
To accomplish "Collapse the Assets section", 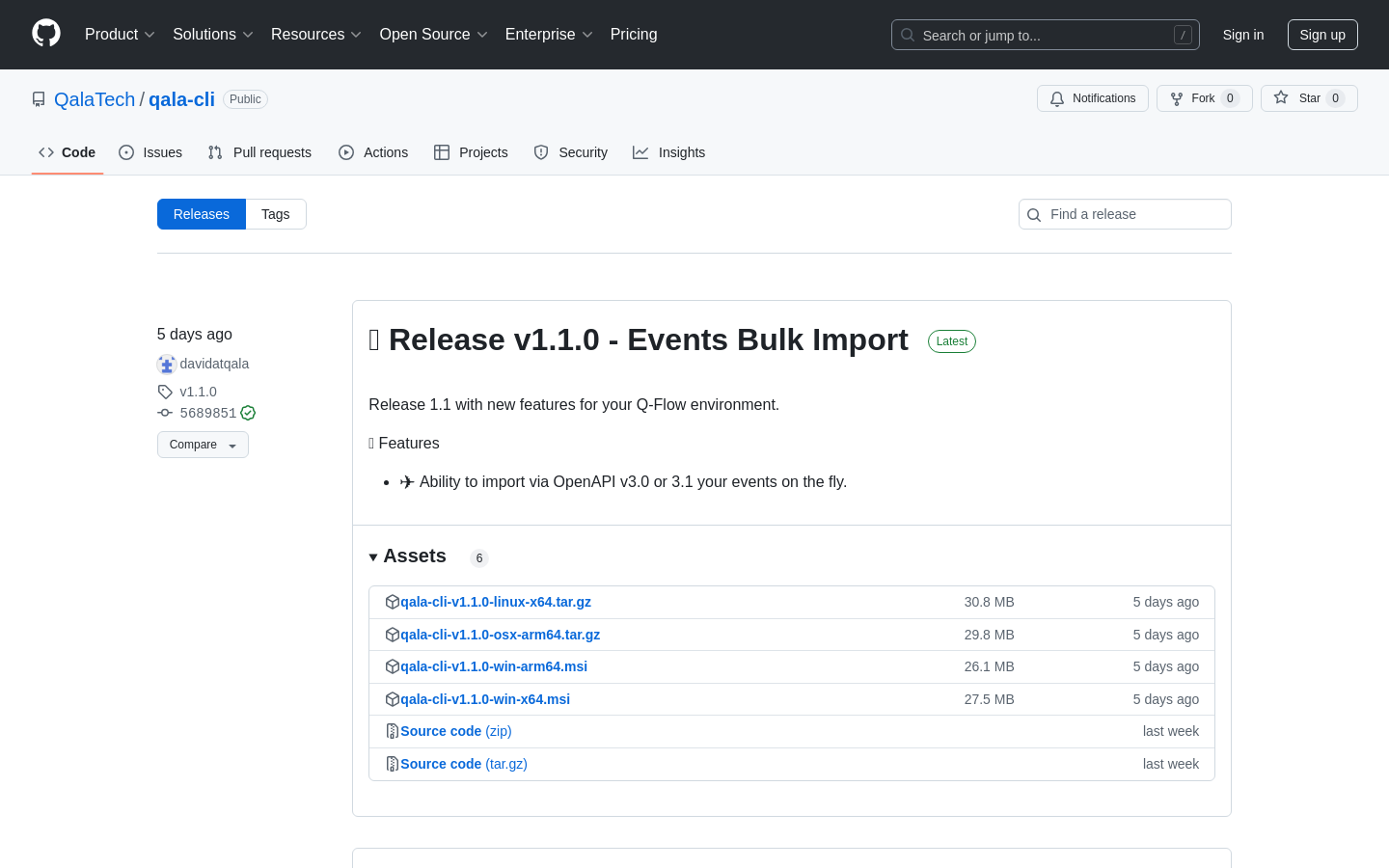I will (x=407, y=556).
